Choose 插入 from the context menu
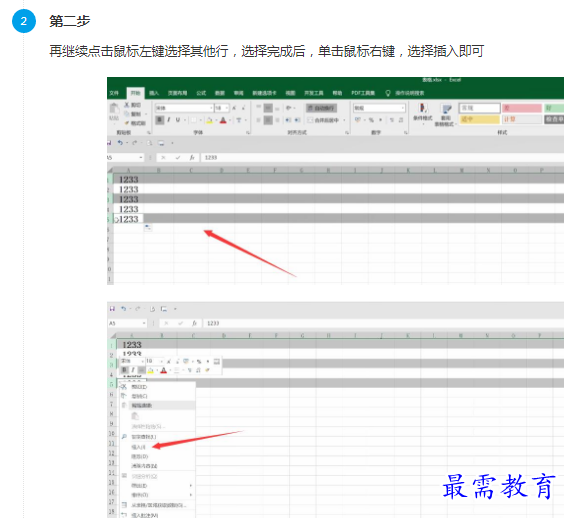Viewport: 564px width, 518px height. coord(157,447)
